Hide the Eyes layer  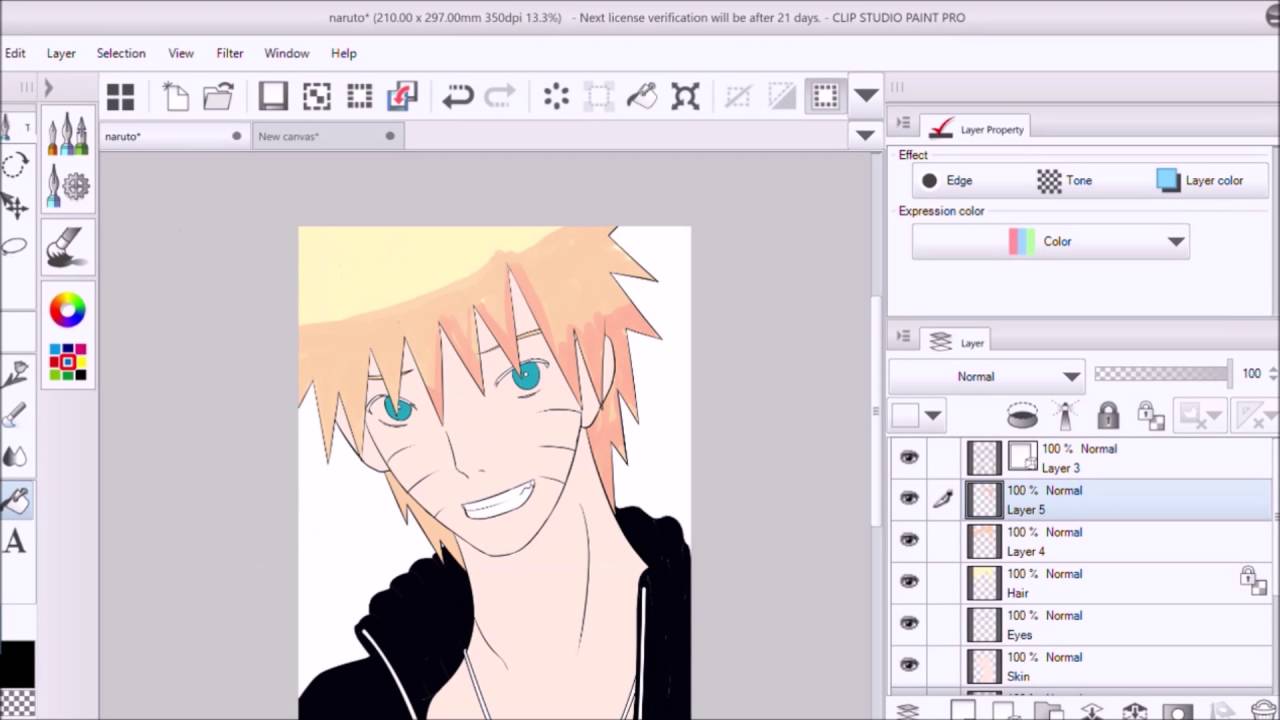pyautogui.click(x=908, y=623)
